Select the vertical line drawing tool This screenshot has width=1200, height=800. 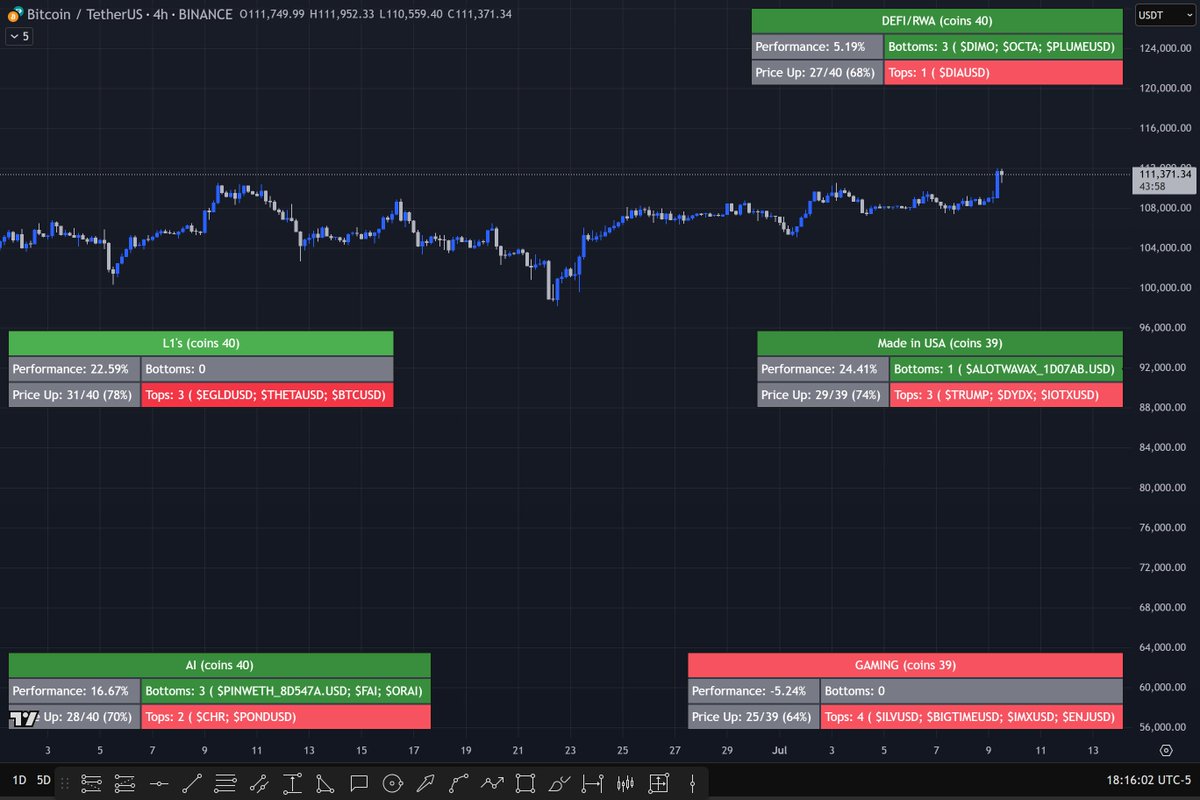click(692, 783)
